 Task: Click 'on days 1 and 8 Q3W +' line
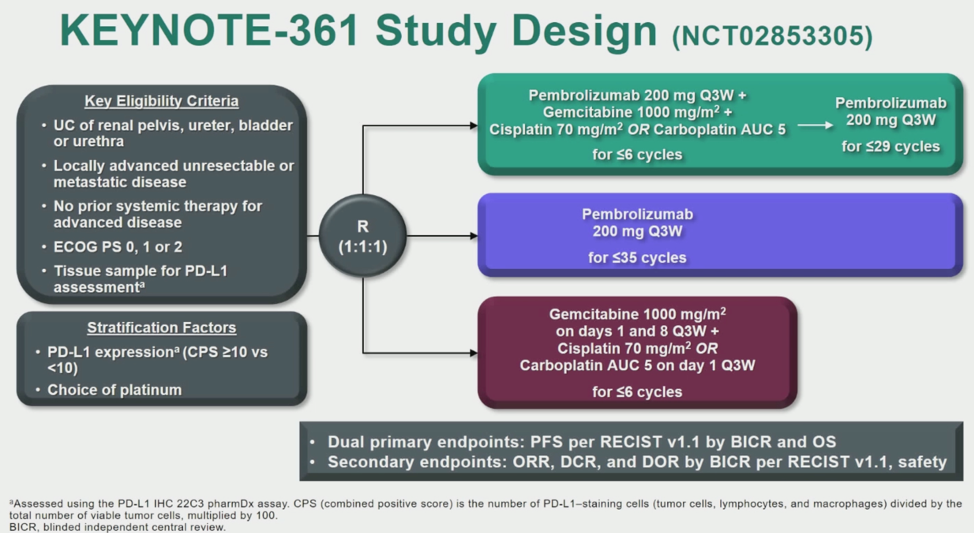[637, 331]
